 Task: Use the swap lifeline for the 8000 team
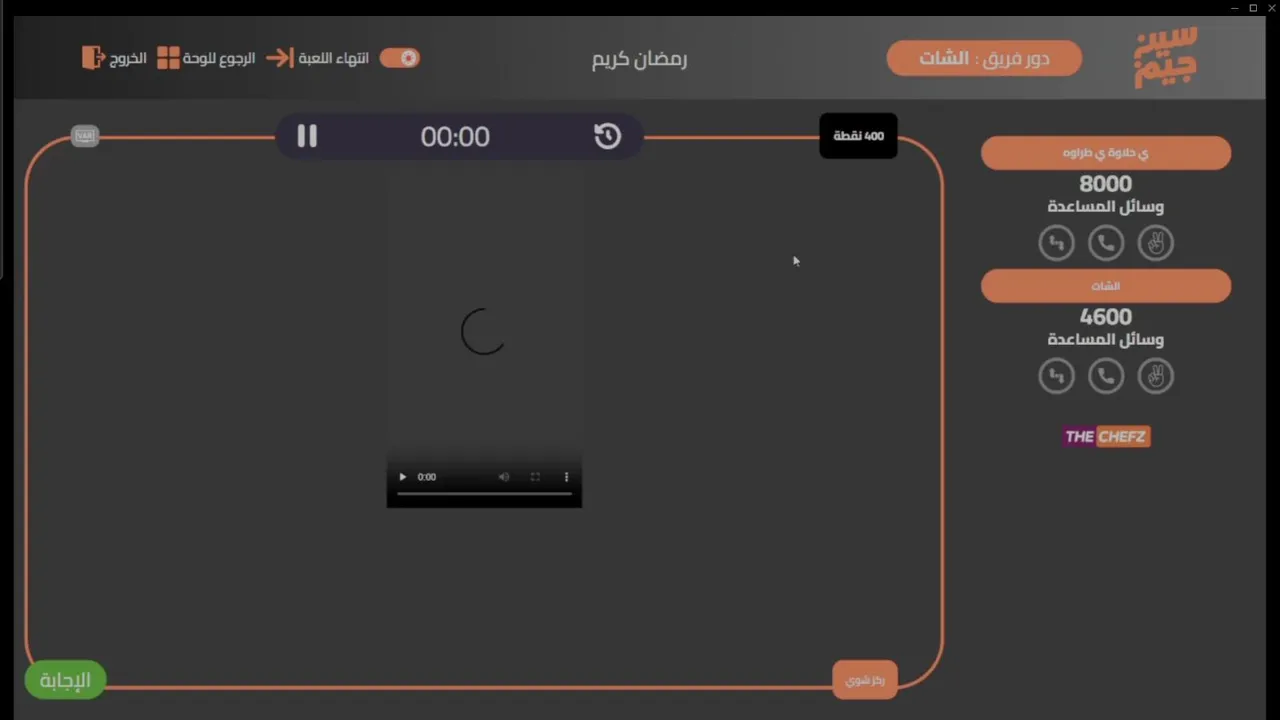1056,243
